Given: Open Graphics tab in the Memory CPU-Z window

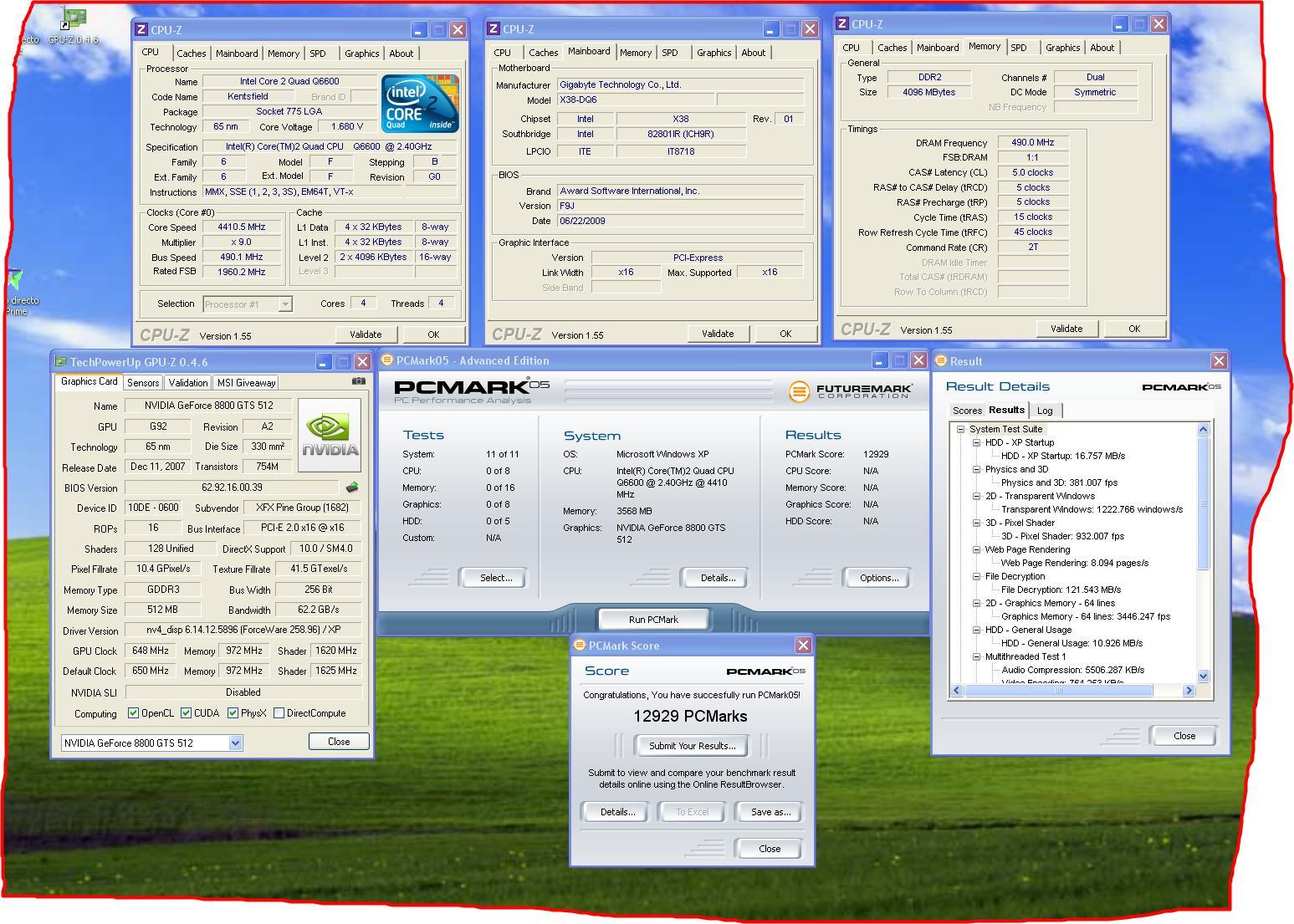Looking at the screenshot, I should click(x=1062, y=48).
